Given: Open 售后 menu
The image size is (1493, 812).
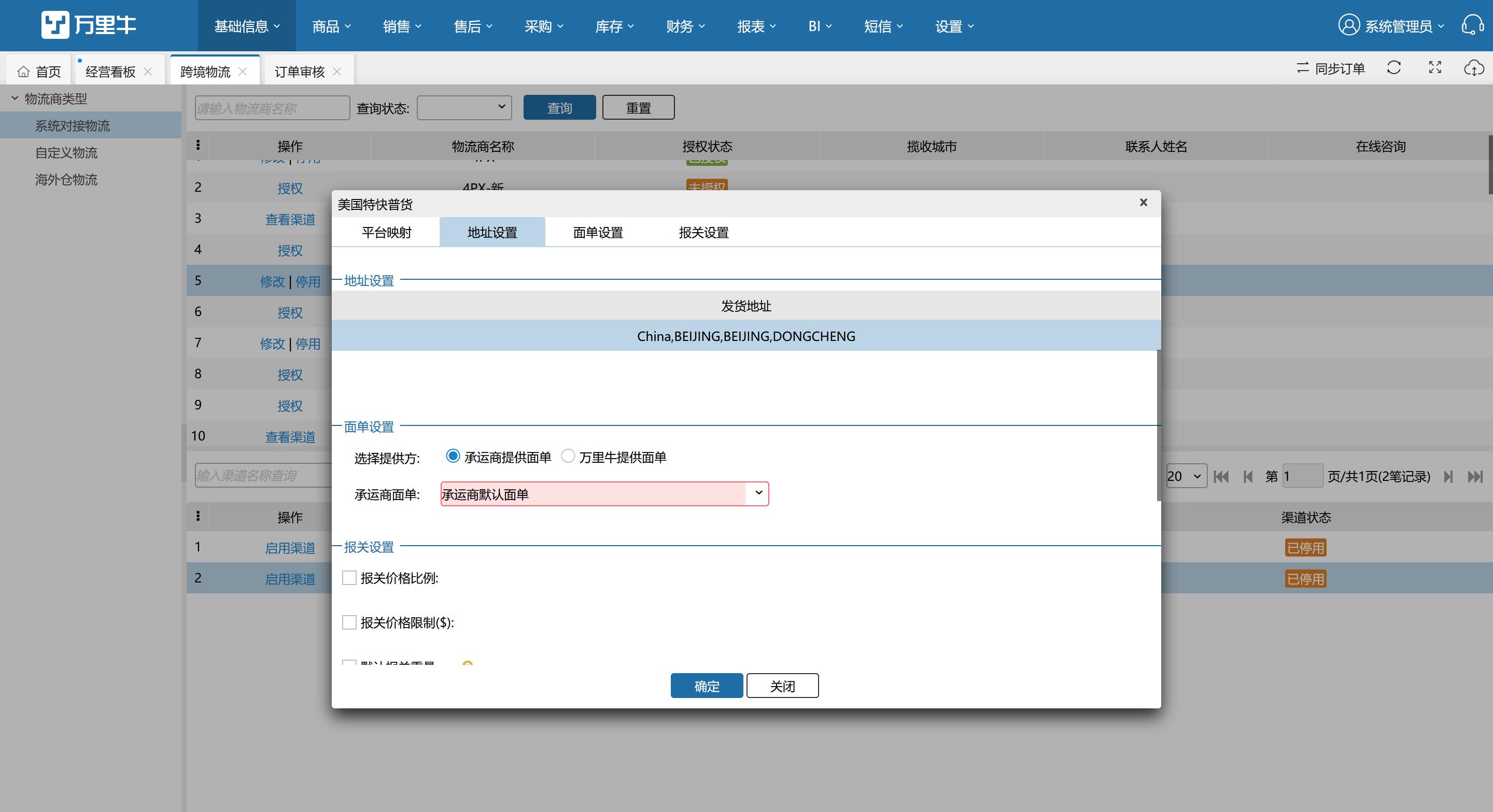Looking at the screenshot, I should click(x=472, y=25).
